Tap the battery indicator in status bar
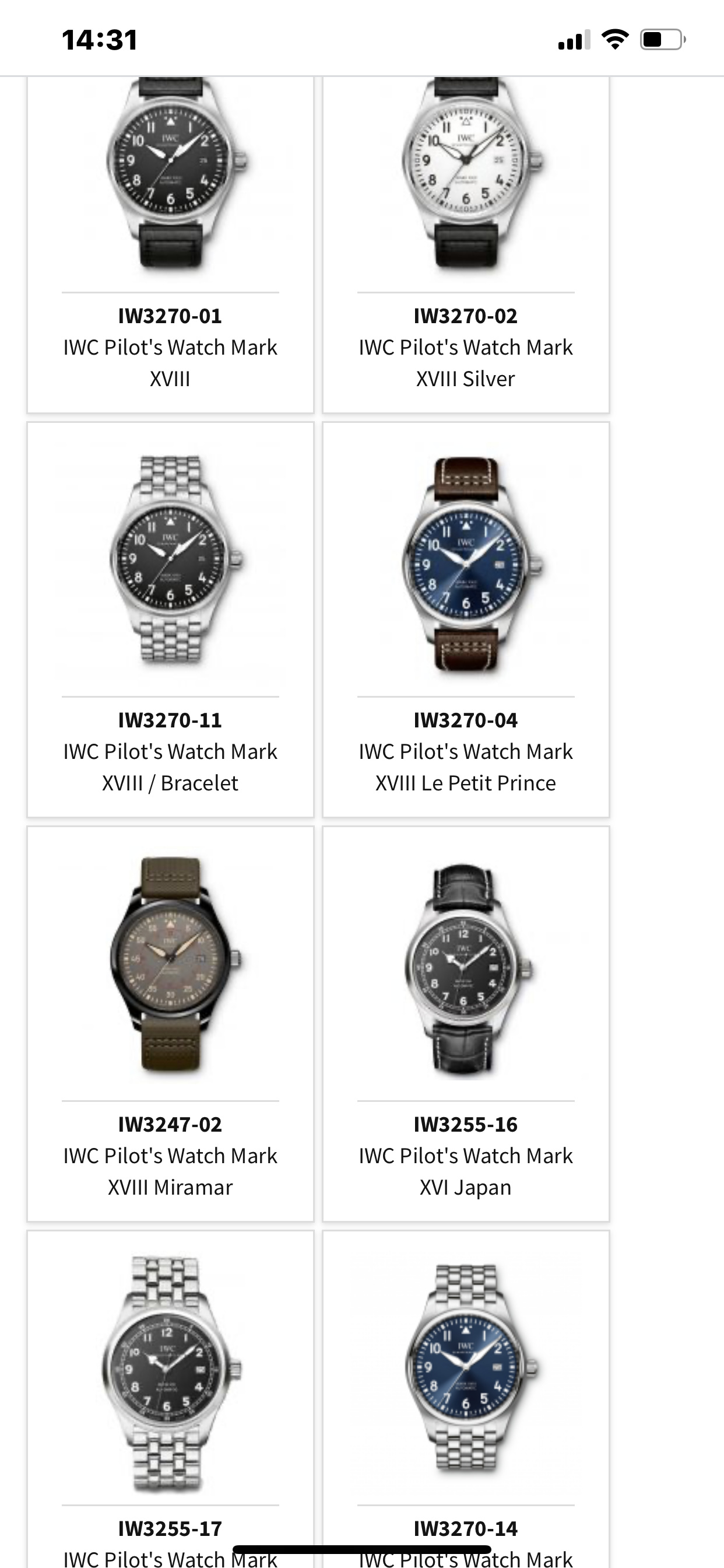This screenshot has width=724, height=1568. click(x=663, y=40)
